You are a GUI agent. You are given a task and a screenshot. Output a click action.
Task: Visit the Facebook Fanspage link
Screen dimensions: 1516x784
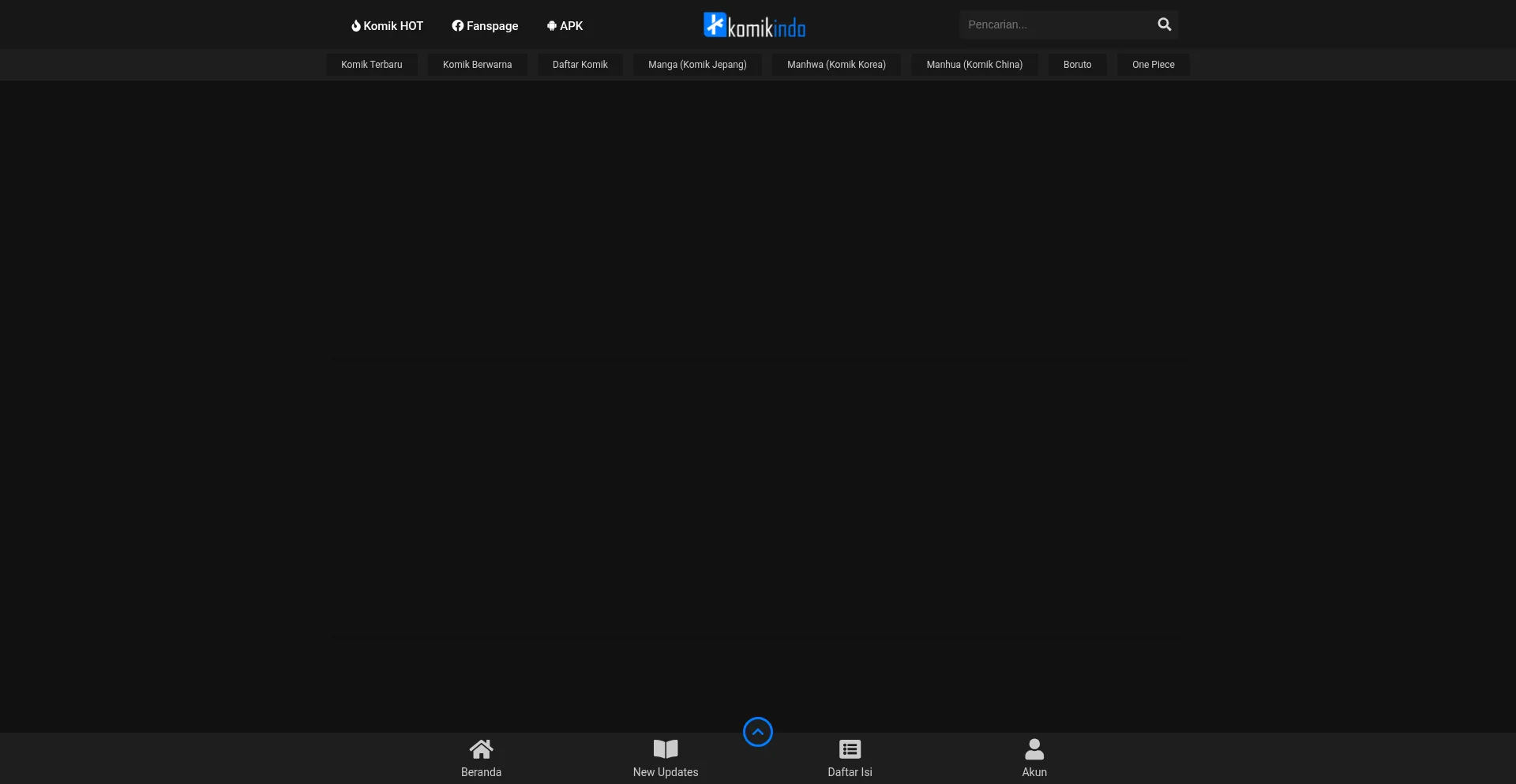click(485, 26)
